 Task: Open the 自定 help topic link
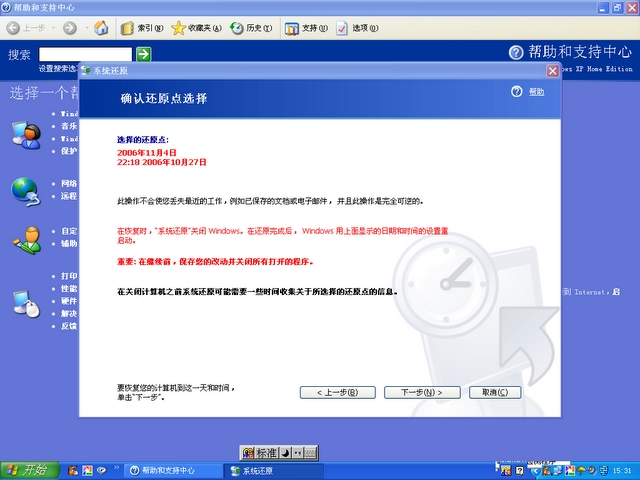point(69,231)
